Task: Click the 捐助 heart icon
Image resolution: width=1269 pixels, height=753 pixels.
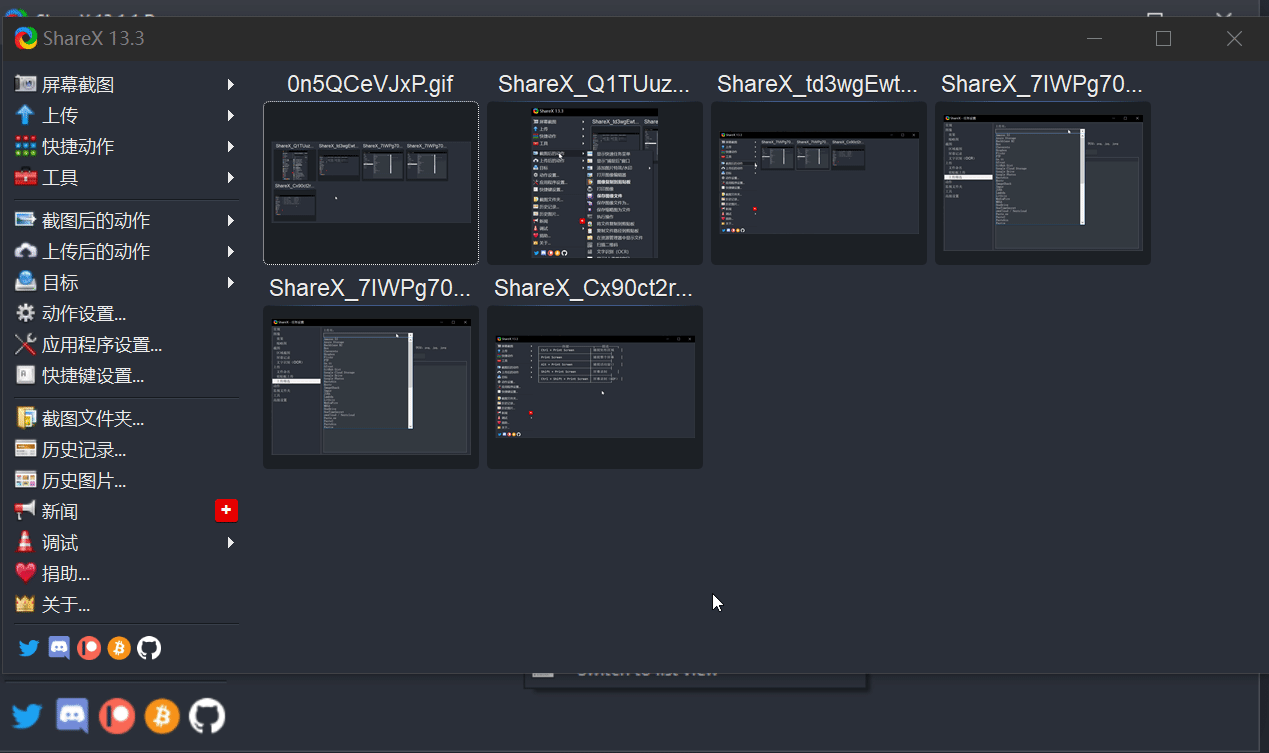Action: [26, 574]
